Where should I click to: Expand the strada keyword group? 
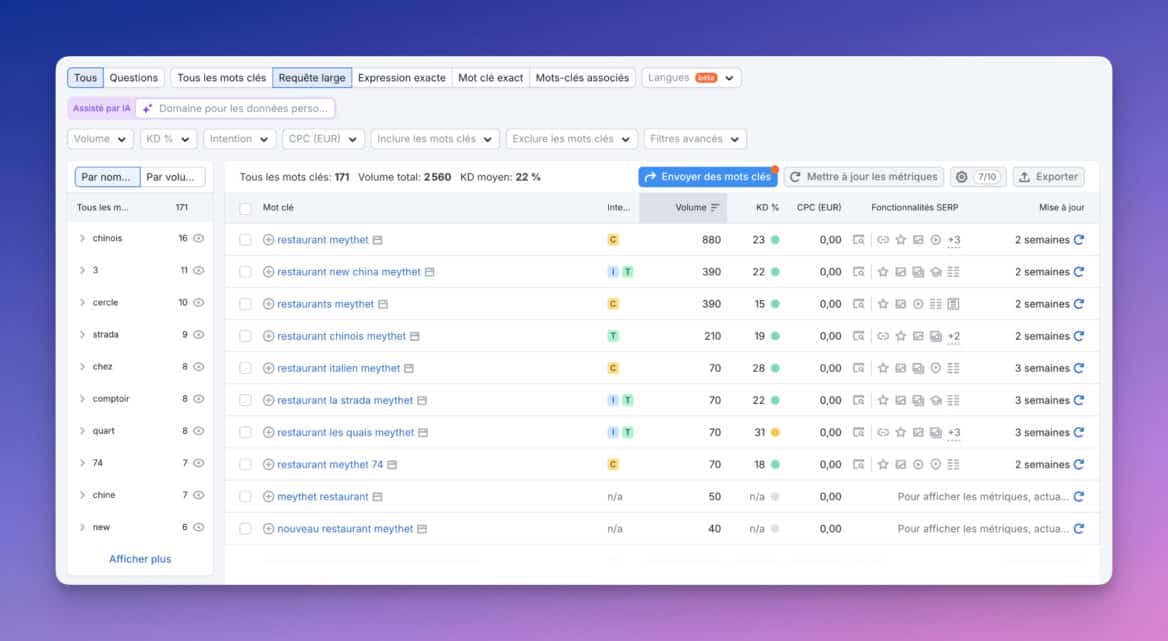tap(82, 334)
